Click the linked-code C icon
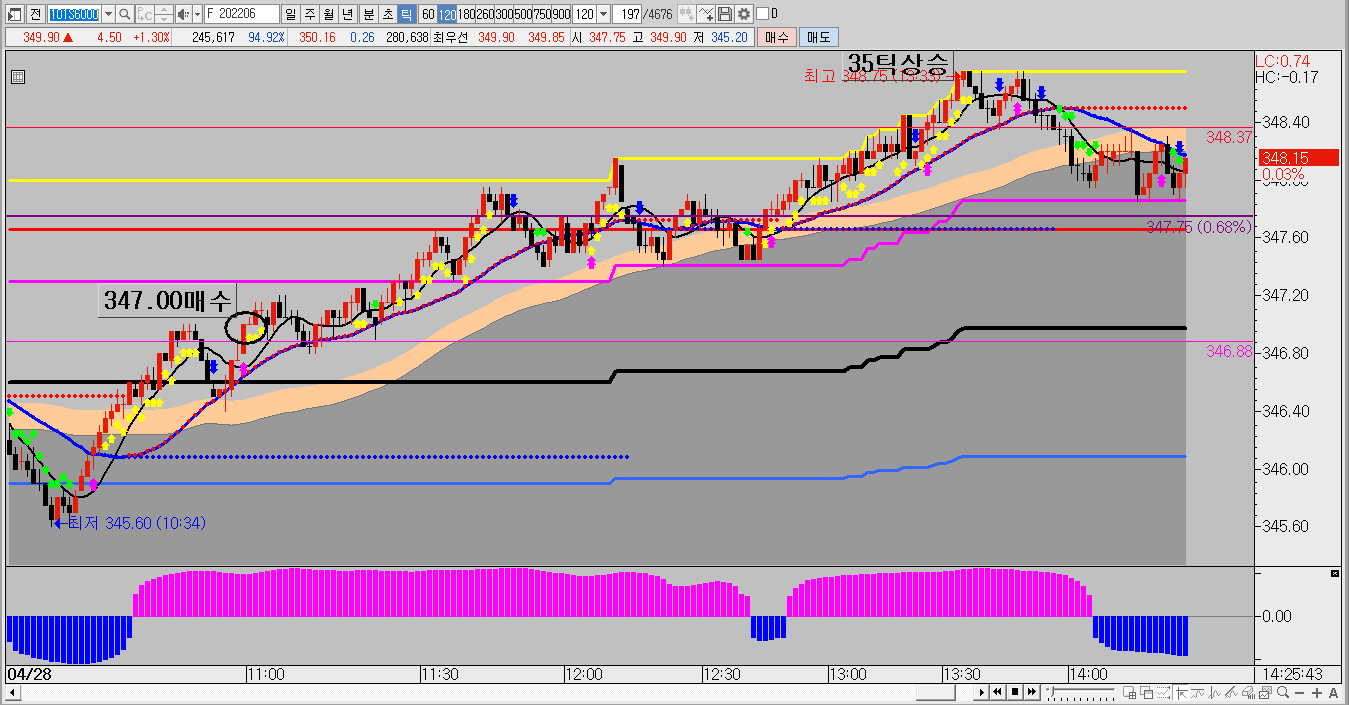Screen dimensions: 1349x705 [146, 14]
